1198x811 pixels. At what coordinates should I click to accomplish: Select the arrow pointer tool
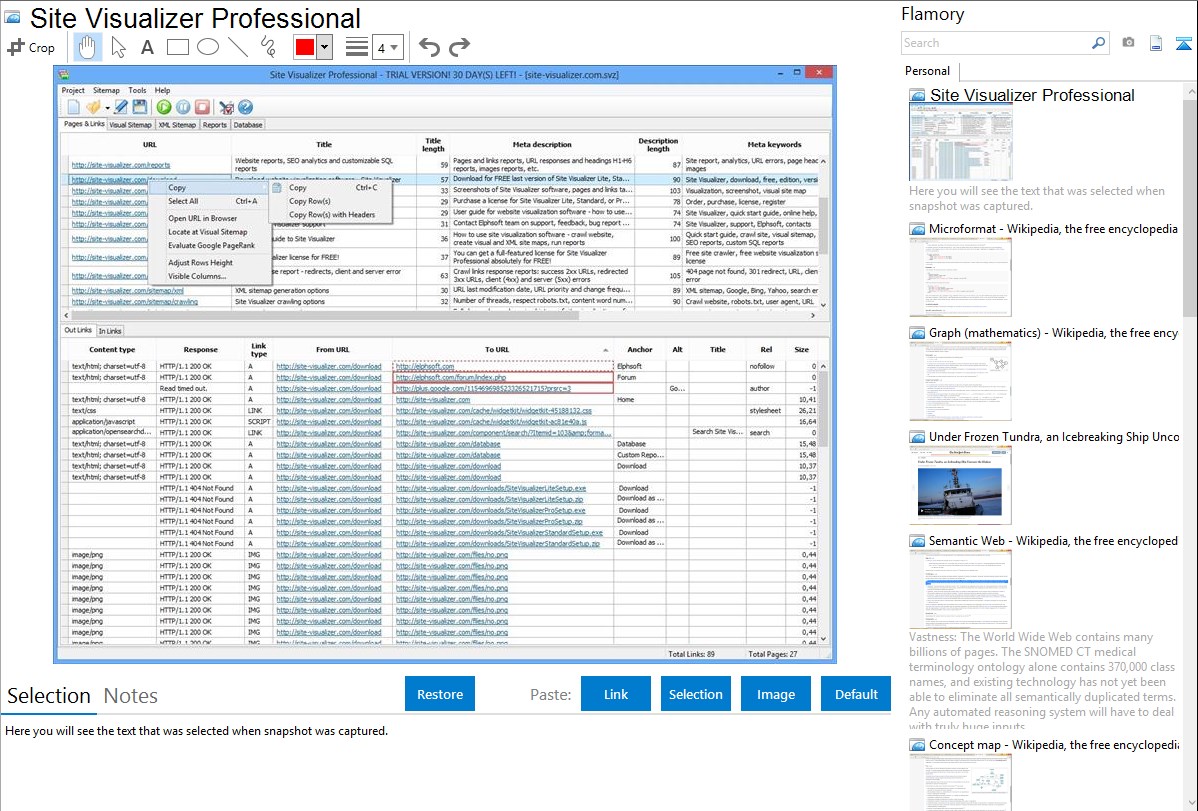pos(118,47)
